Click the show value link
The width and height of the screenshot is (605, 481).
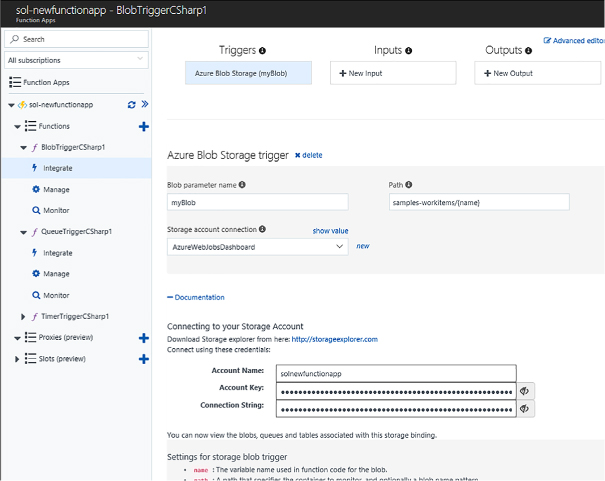pos(330,231)
